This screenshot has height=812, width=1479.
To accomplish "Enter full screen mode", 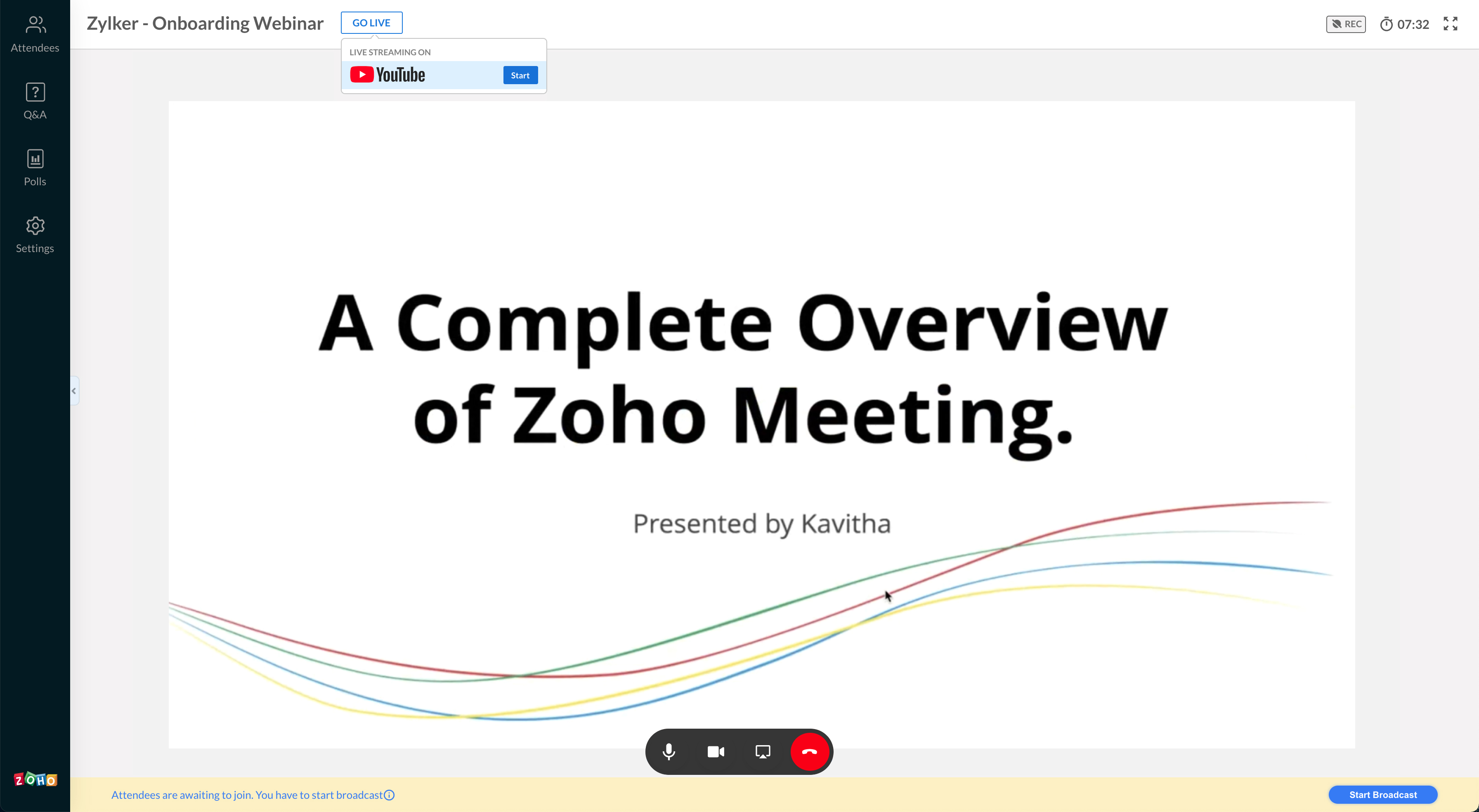I will pos(1450,24).
